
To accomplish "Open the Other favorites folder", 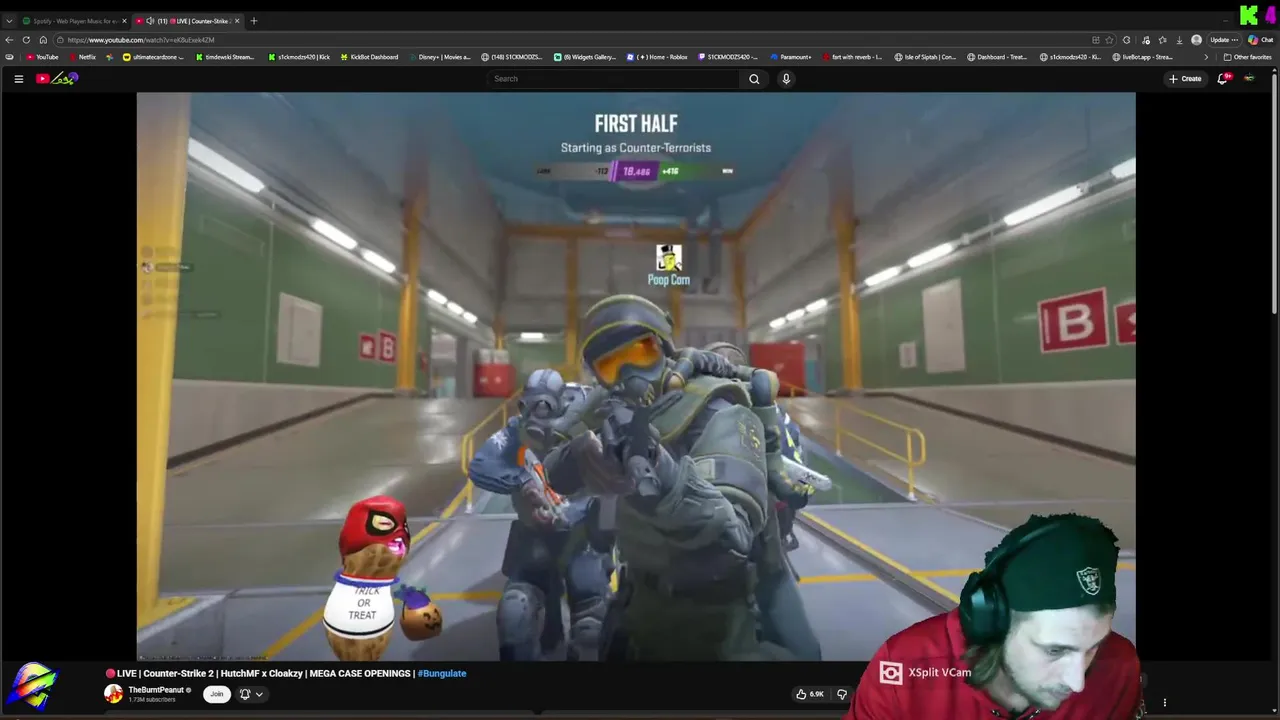I will point(1247,57).
